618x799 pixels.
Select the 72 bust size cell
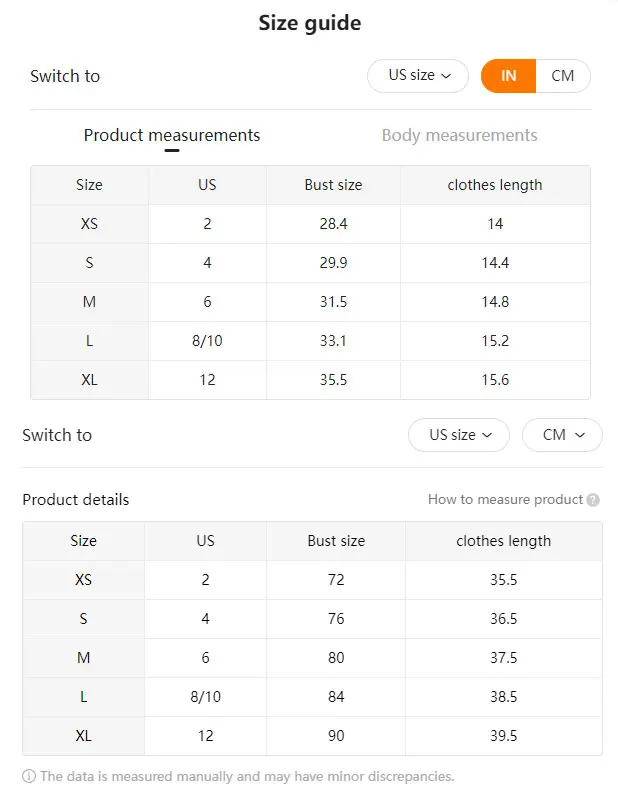click(336, 580)
